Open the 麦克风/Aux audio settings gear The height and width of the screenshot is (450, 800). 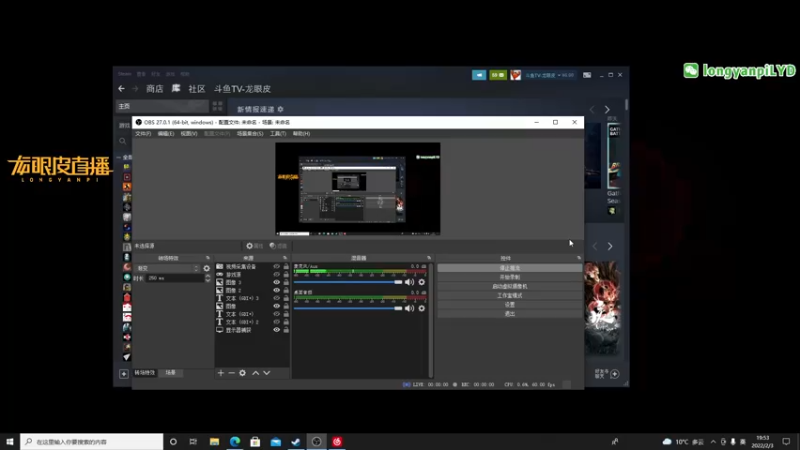click(421, 282)
